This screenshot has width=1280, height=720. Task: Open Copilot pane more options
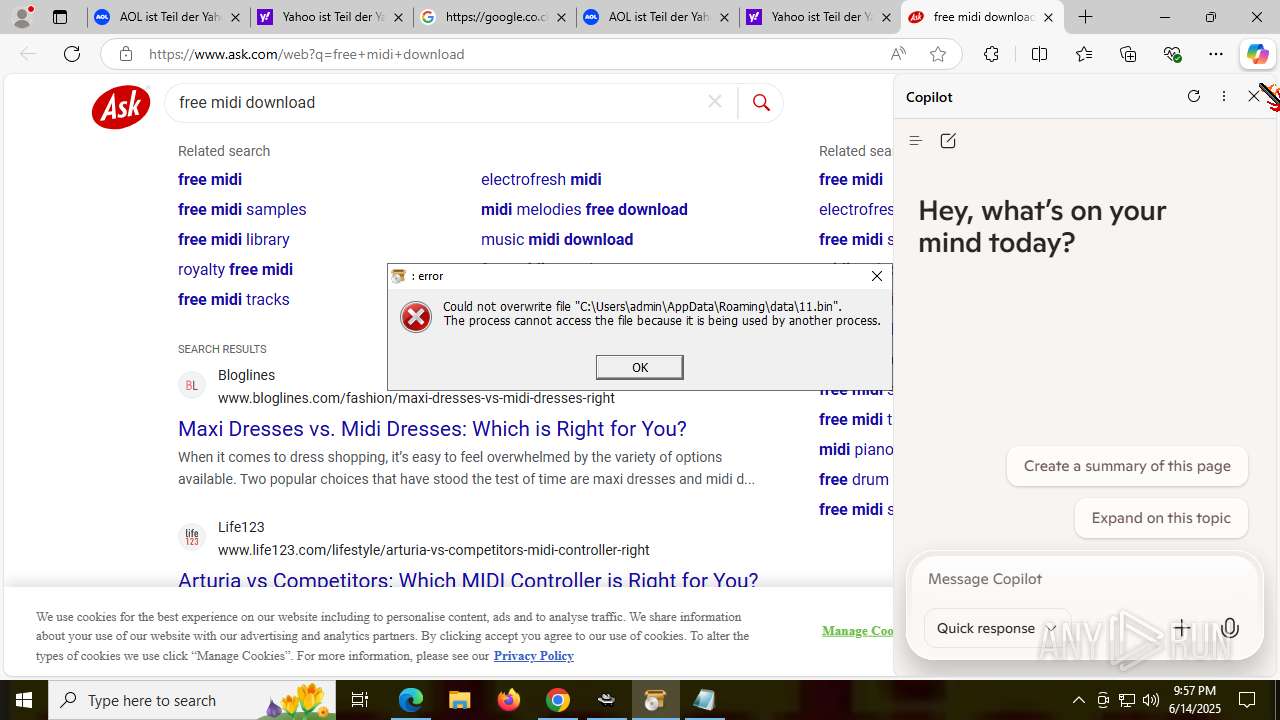point(1224,96)
